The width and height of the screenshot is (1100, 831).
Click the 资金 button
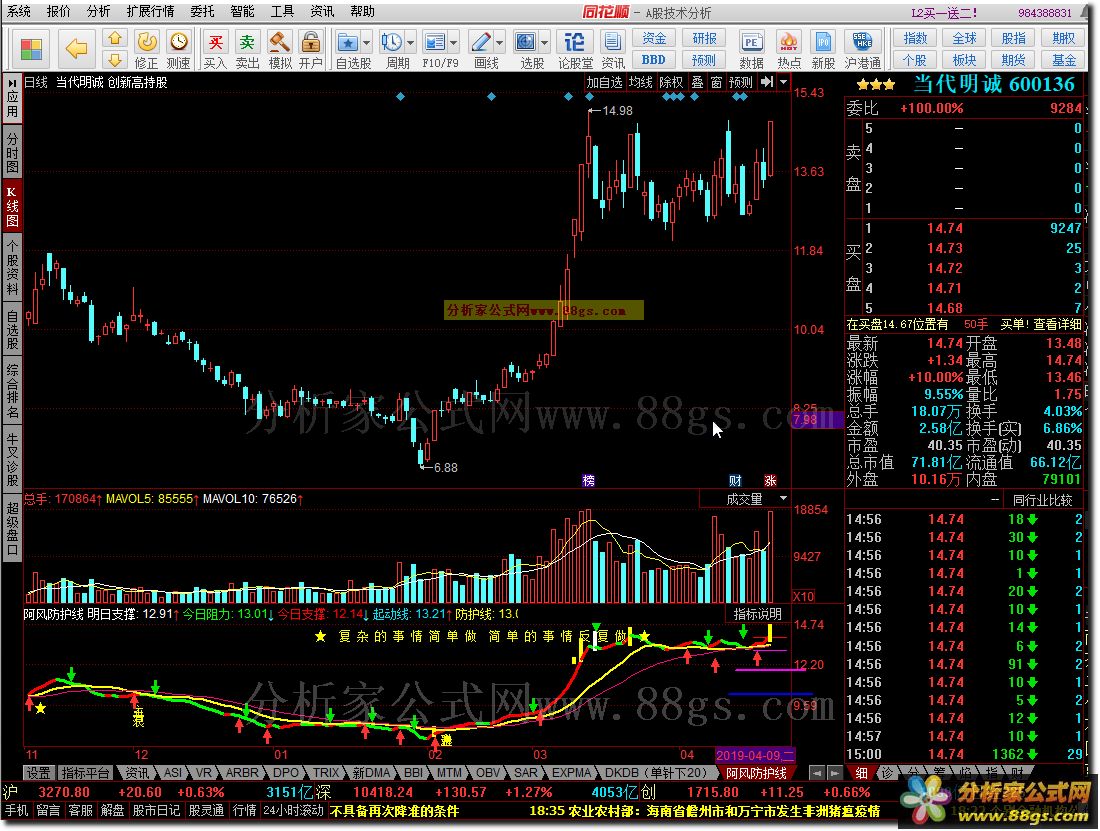[x=654, y=38]
